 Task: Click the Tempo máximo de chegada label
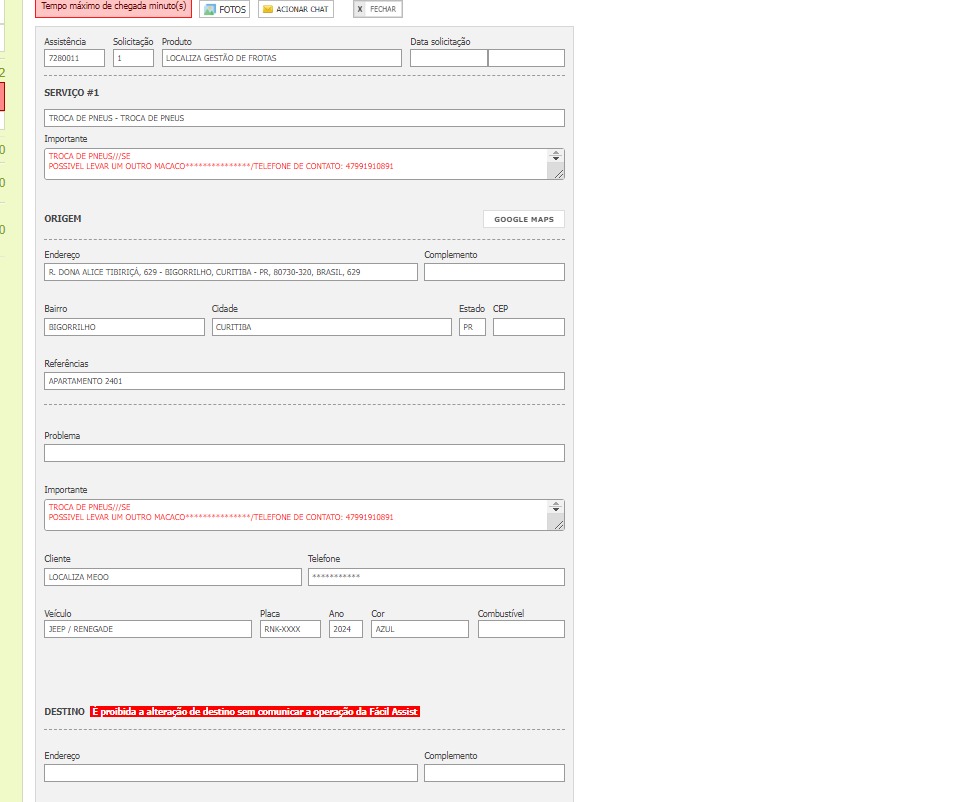coord(114,7)
